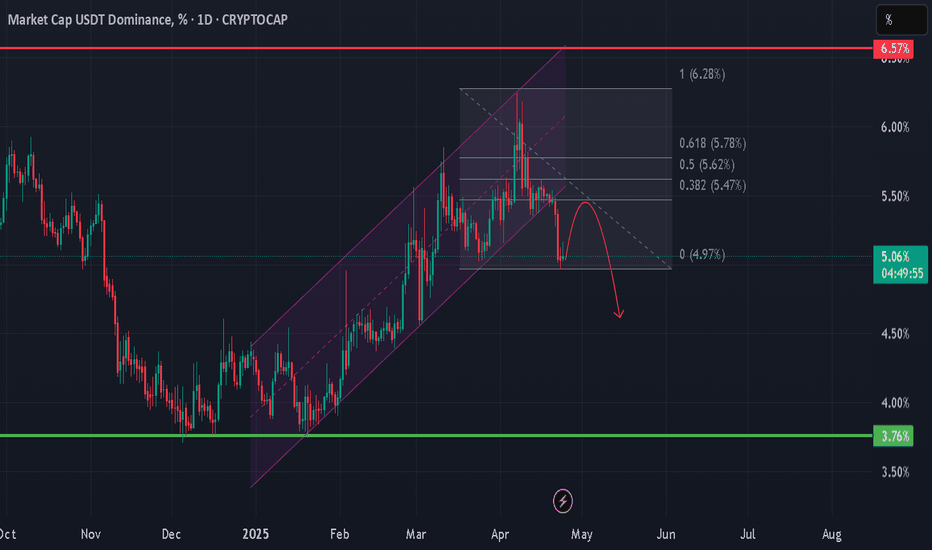The width and height of the screenshot is (932, 550).
Task: Click the Nov label on time axis
Action: [x=90, y=534]
